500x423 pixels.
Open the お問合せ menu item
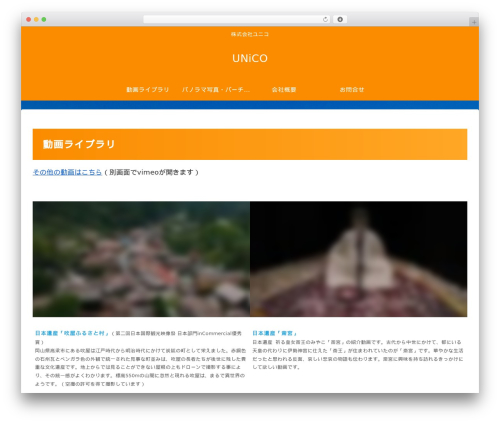[352, 90]
